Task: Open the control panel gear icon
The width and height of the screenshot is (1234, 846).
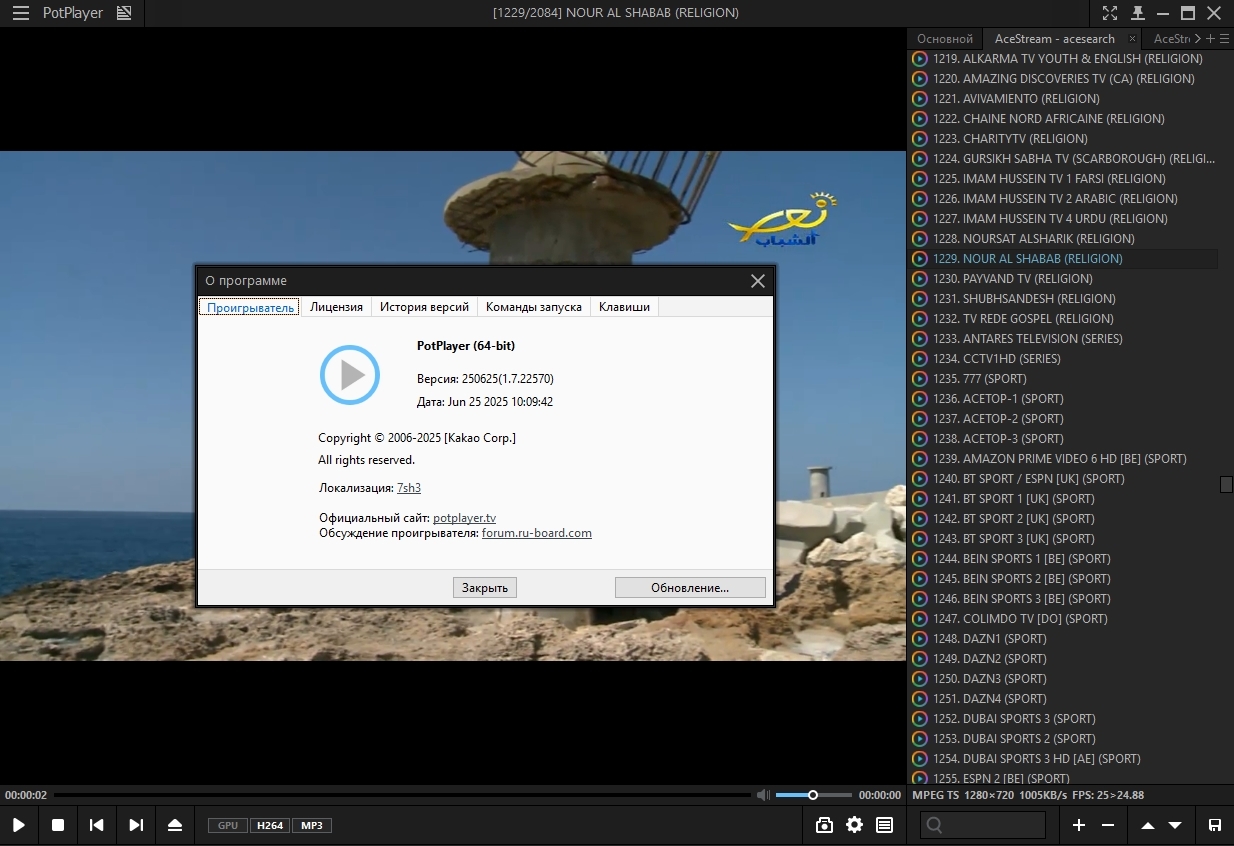Action: [x=854, y=825]
